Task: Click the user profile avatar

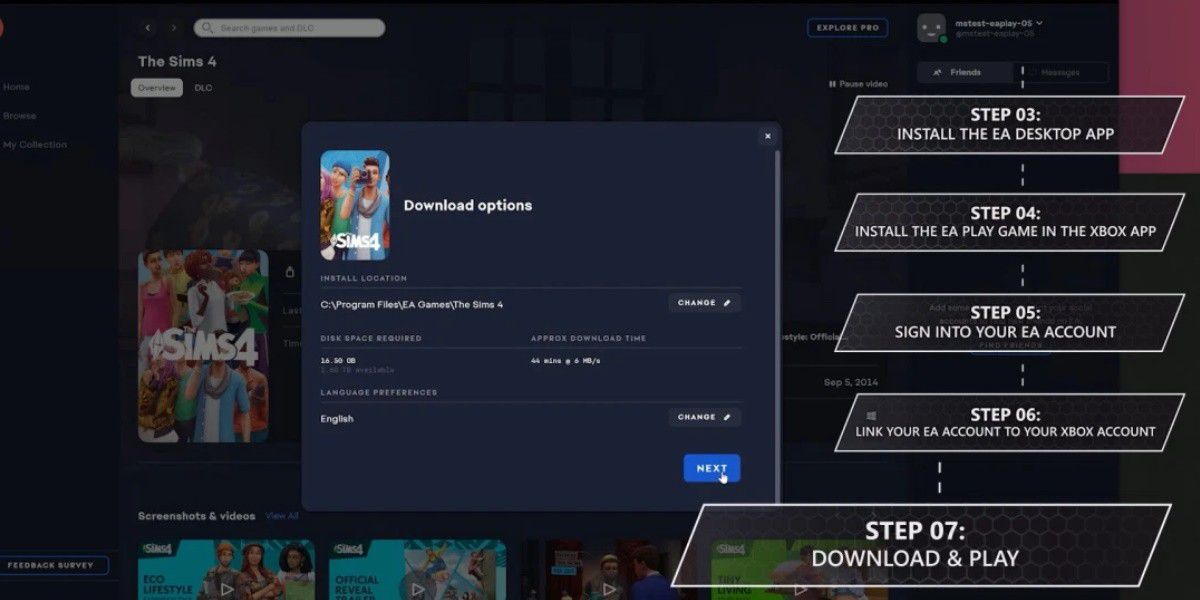Action: 931,28
